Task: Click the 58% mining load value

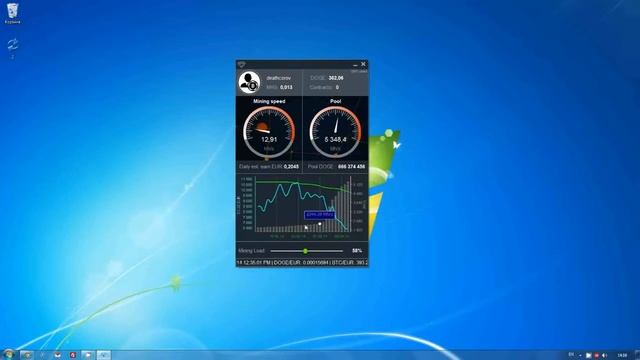Action: pos(357,251)
